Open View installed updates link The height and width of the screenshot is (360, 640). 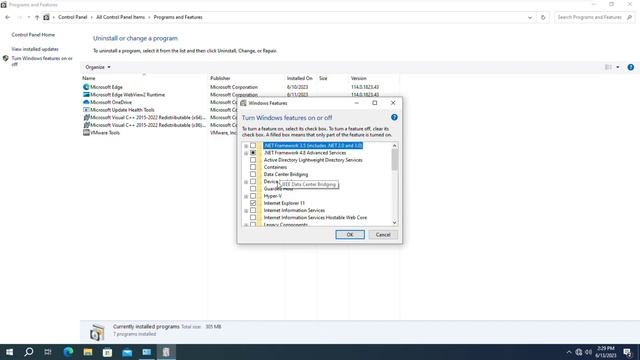coord(35,49)
